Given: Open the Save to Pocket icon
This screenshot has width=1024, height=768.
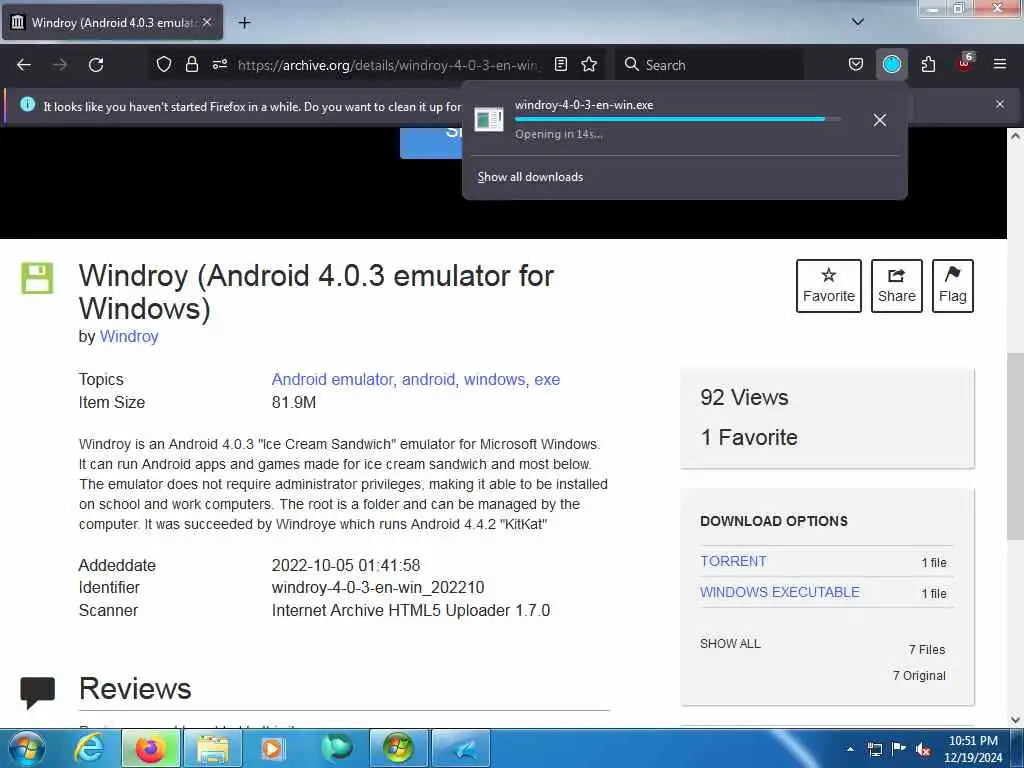Looking at the screenshot, I should click(856, 64).
